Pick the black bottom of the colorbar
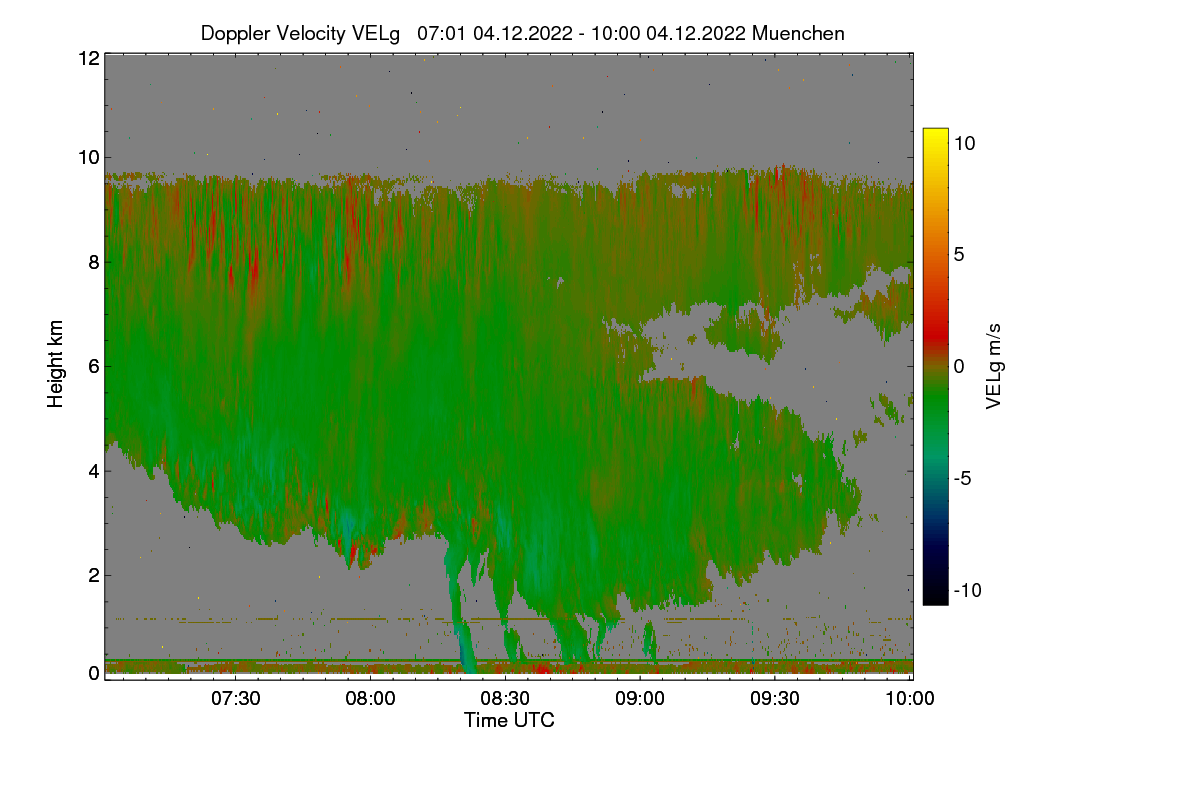 (935, 597)
